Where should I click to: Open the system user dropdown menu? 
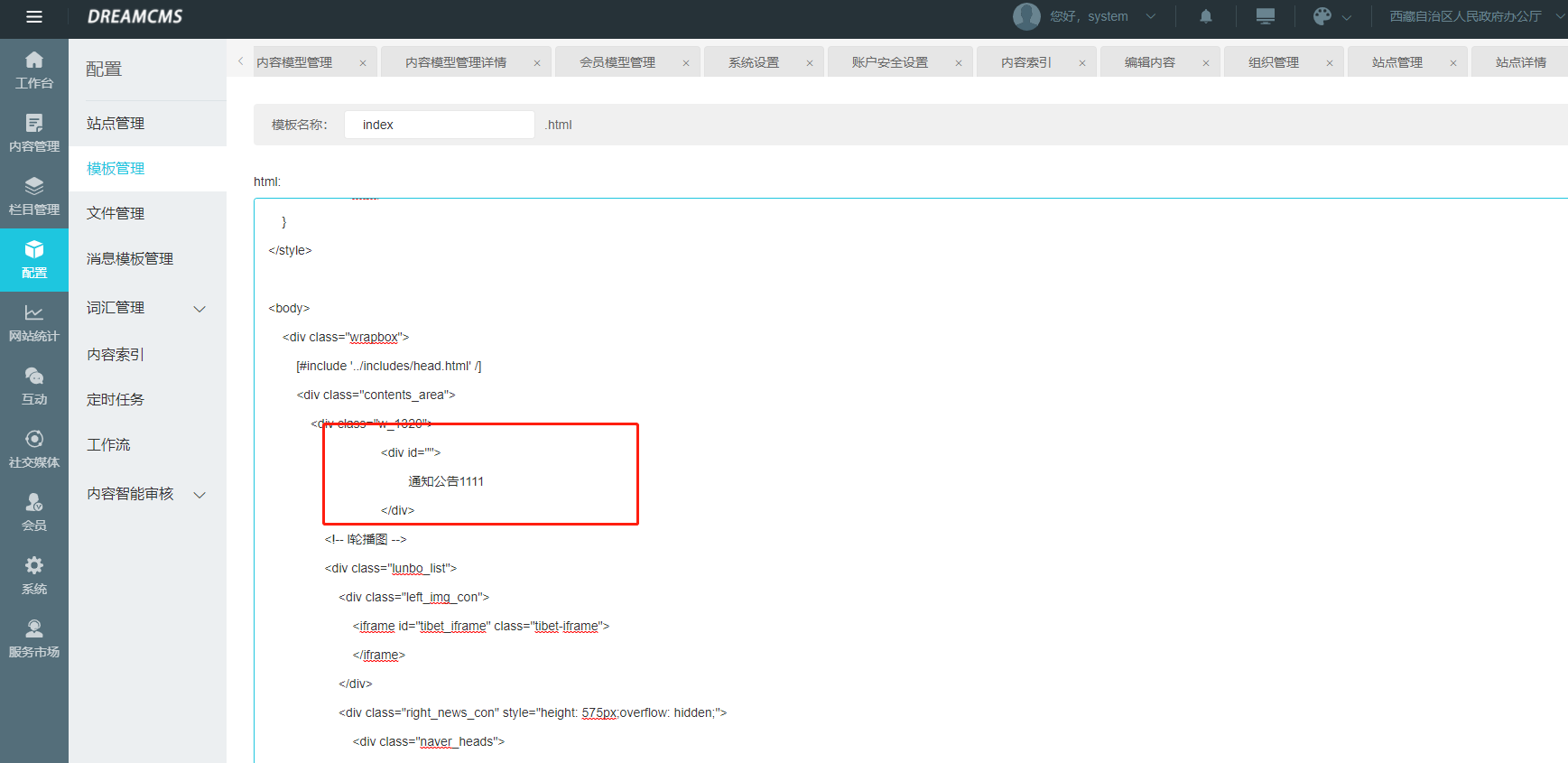pos(1086,16)
